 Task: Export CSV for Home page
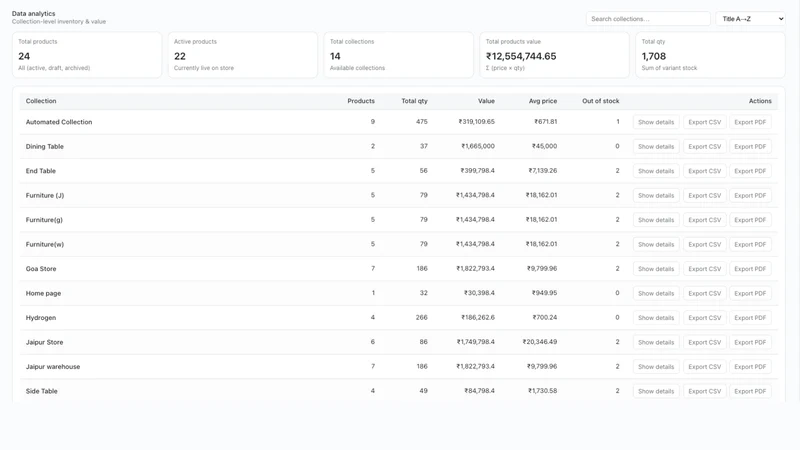[705, 293]
